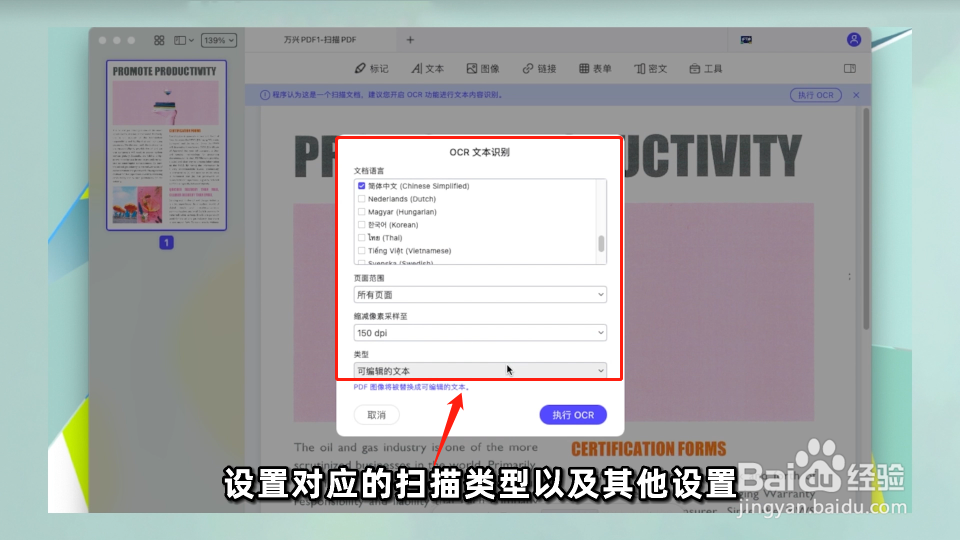
Task: Open the 工具 tools menu
Action: click(706, 69)
